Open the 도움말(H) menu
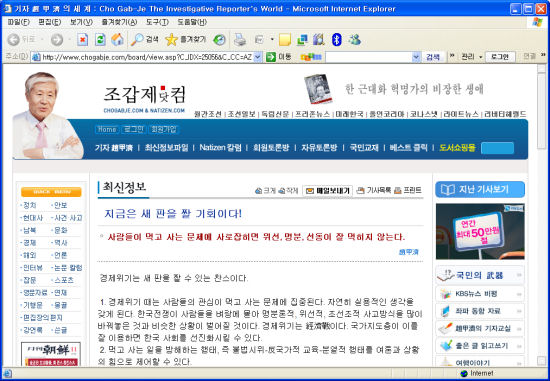This screenshot has height=381, width=550. coord(192,22)
